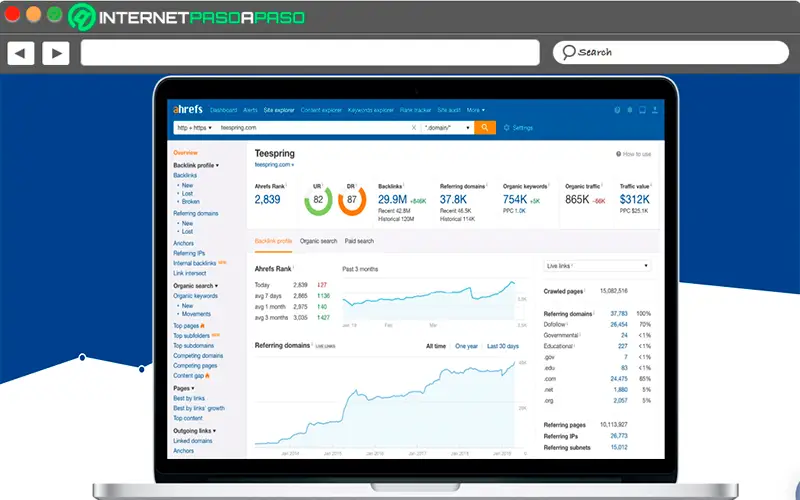Click the ahrefs logo
The width and height of the screenshot is (800, 500).
(188, 110)
